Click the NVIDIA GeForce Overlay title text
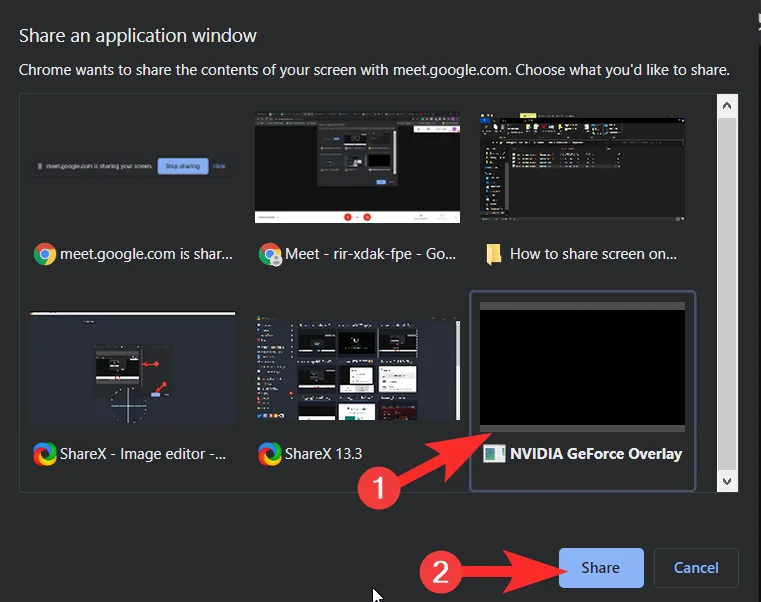 pyautogui.click(x=596, y=454)
